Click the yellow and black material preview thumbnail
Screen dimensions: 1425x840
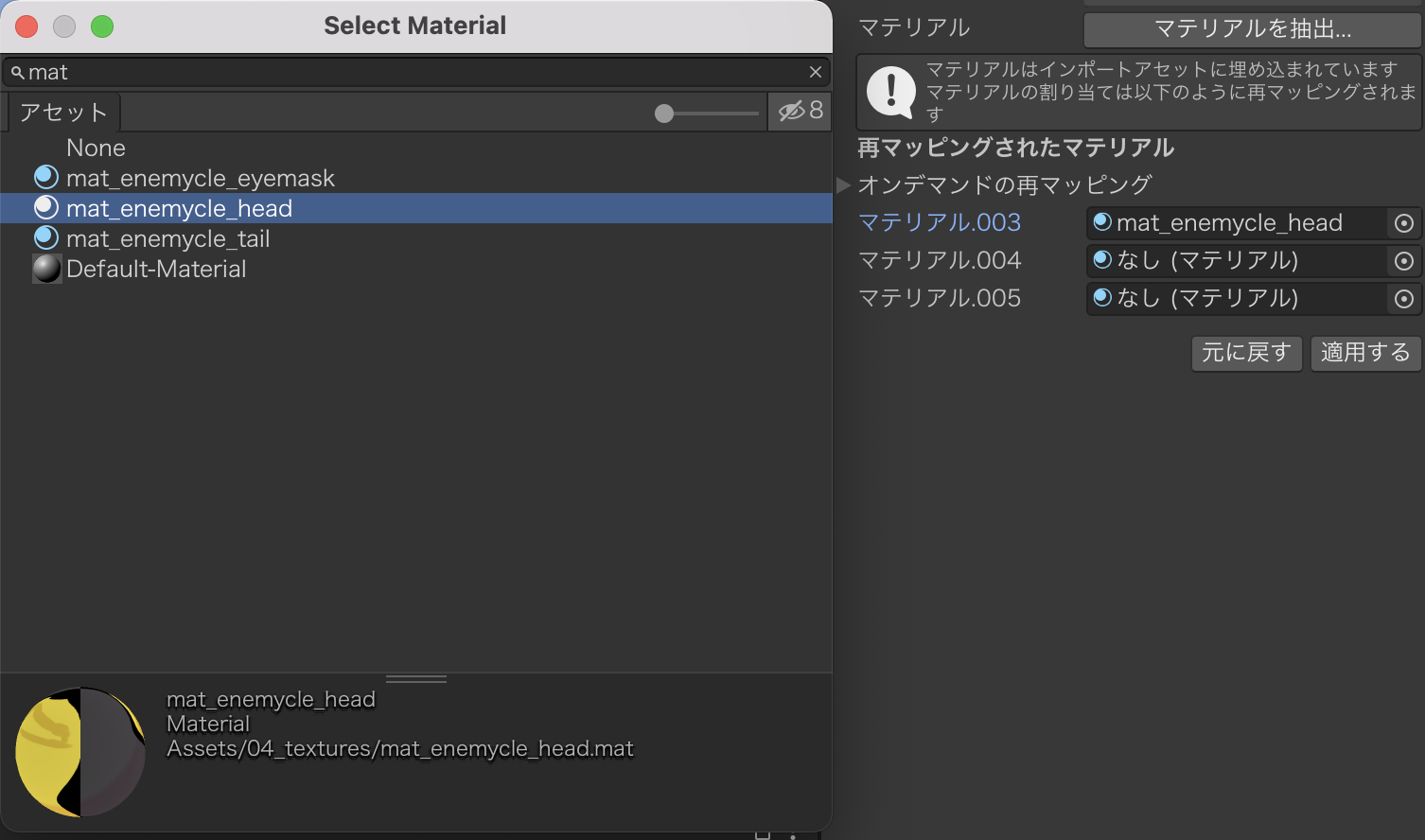tap(80, 752)
